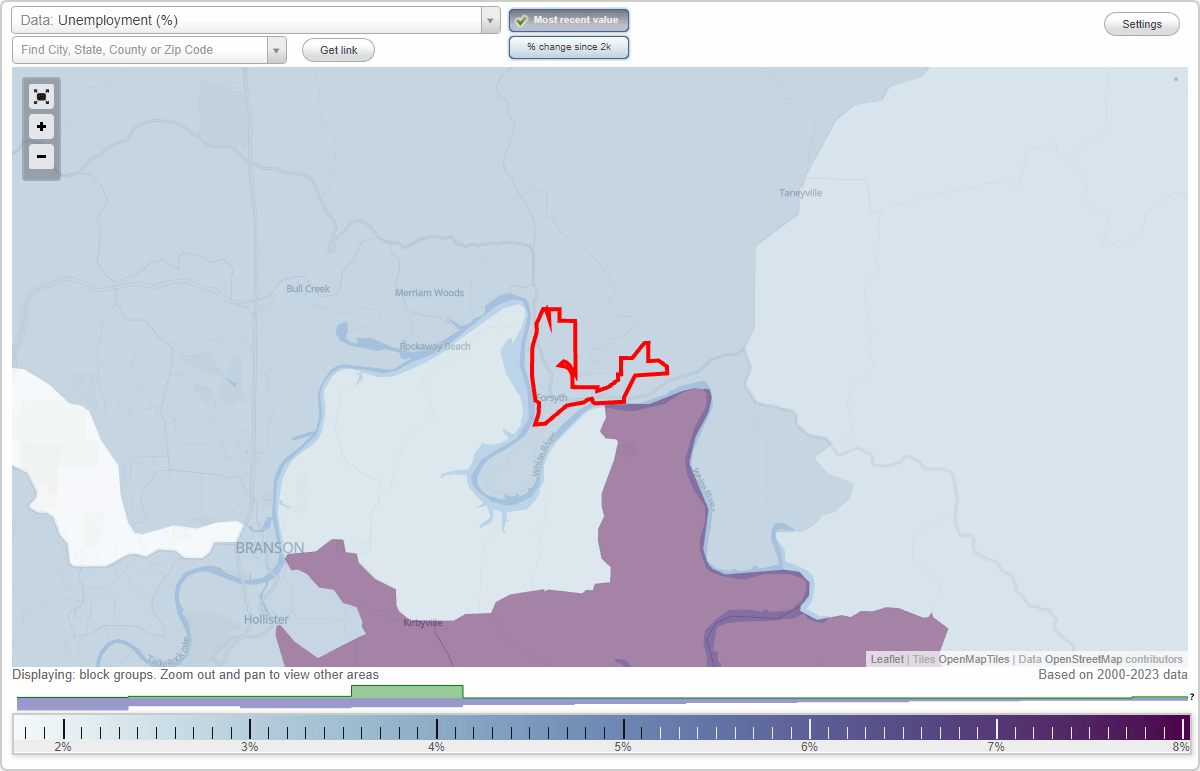Open the Settings button
1200x771 pixels.
pyautogui.click(x=1142, y=24)
